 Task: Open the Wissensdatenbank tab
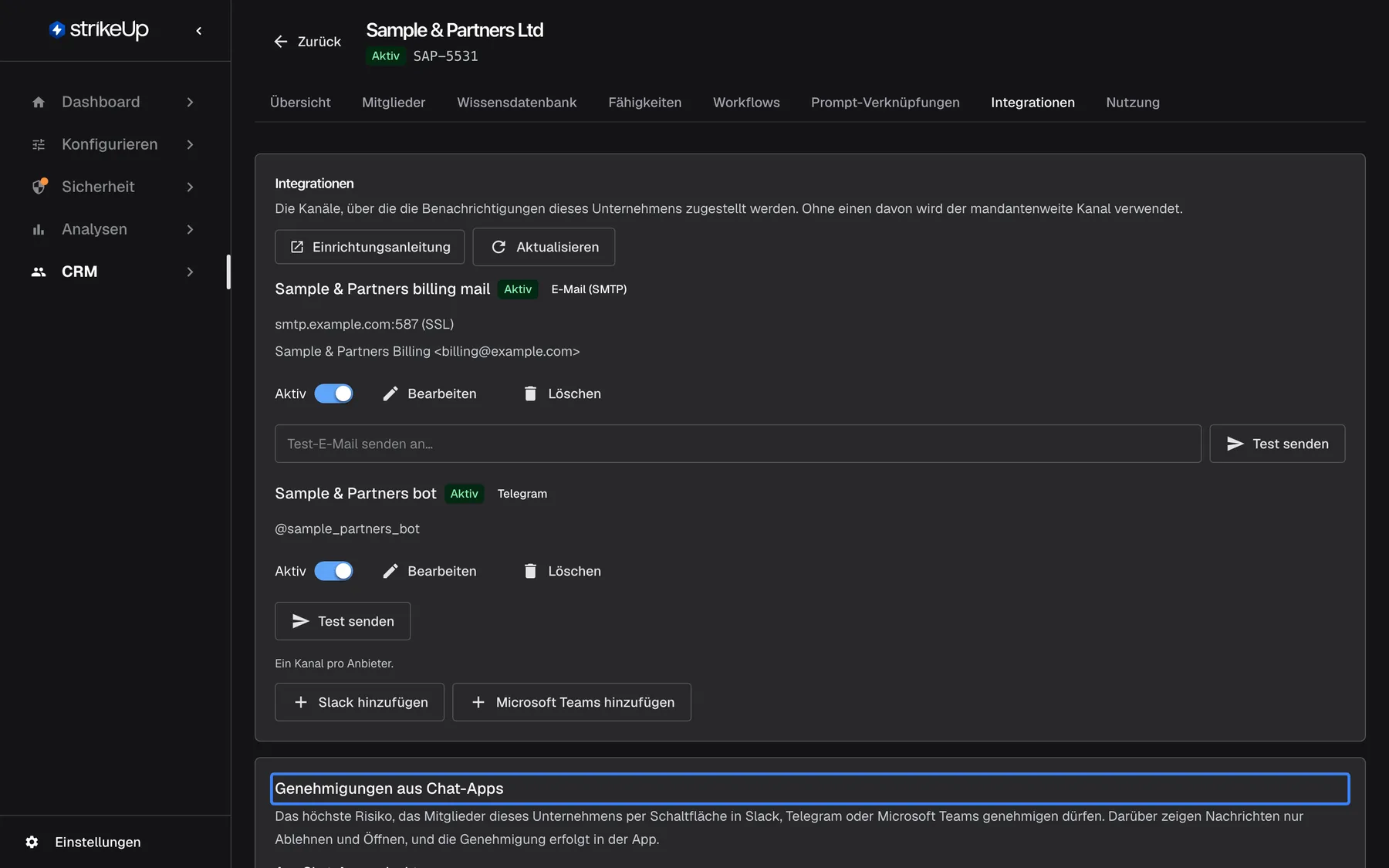517,103
